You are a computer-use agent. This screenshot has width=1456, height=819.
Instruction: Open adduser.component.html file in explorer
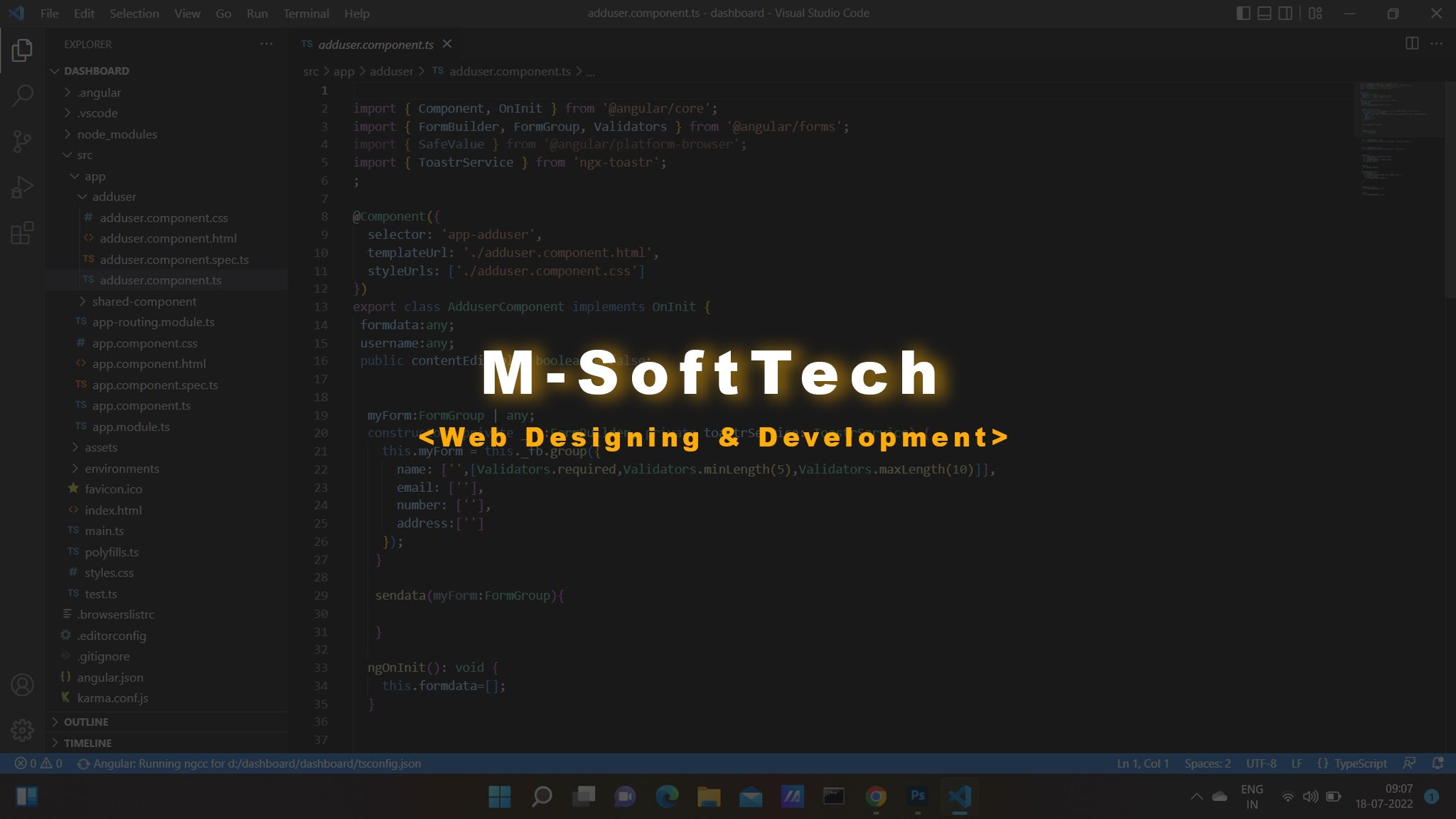168,239
